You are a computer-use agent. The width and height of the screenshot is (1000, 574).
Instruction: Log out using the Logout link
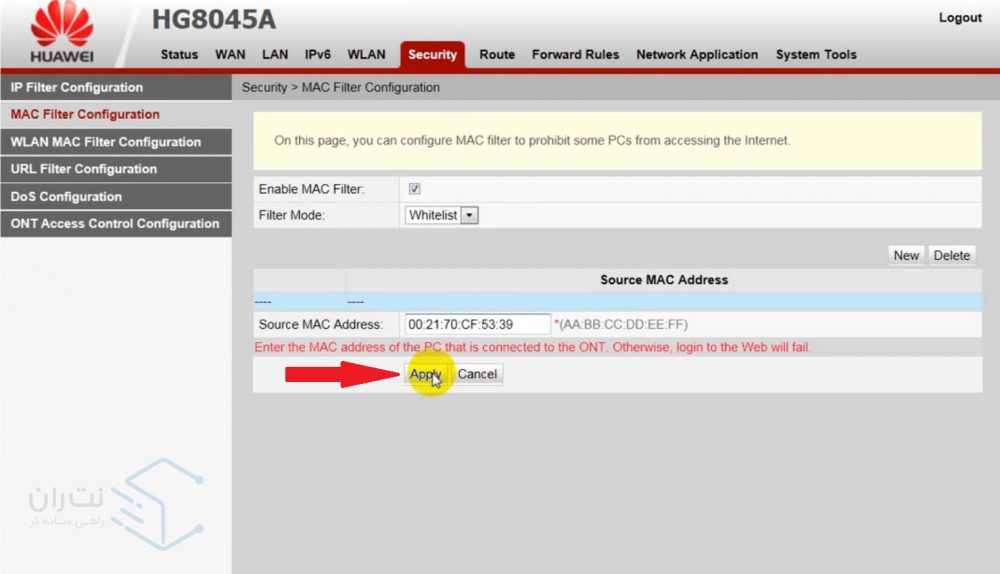pos(961,18)
